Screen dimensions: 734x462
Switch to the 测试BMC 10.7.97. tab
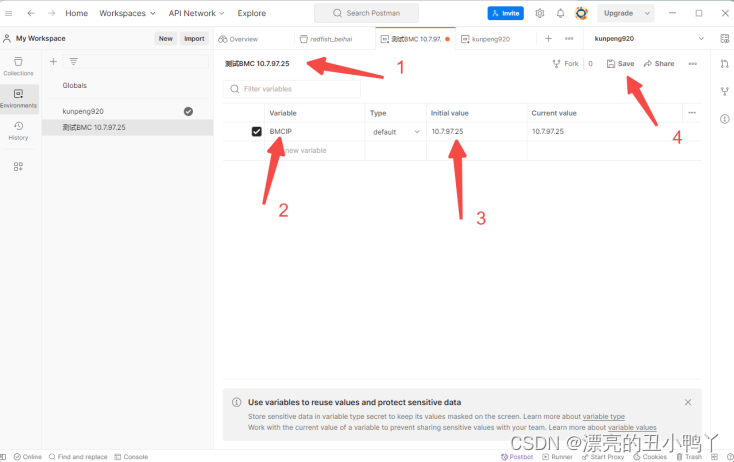point(415,39)
